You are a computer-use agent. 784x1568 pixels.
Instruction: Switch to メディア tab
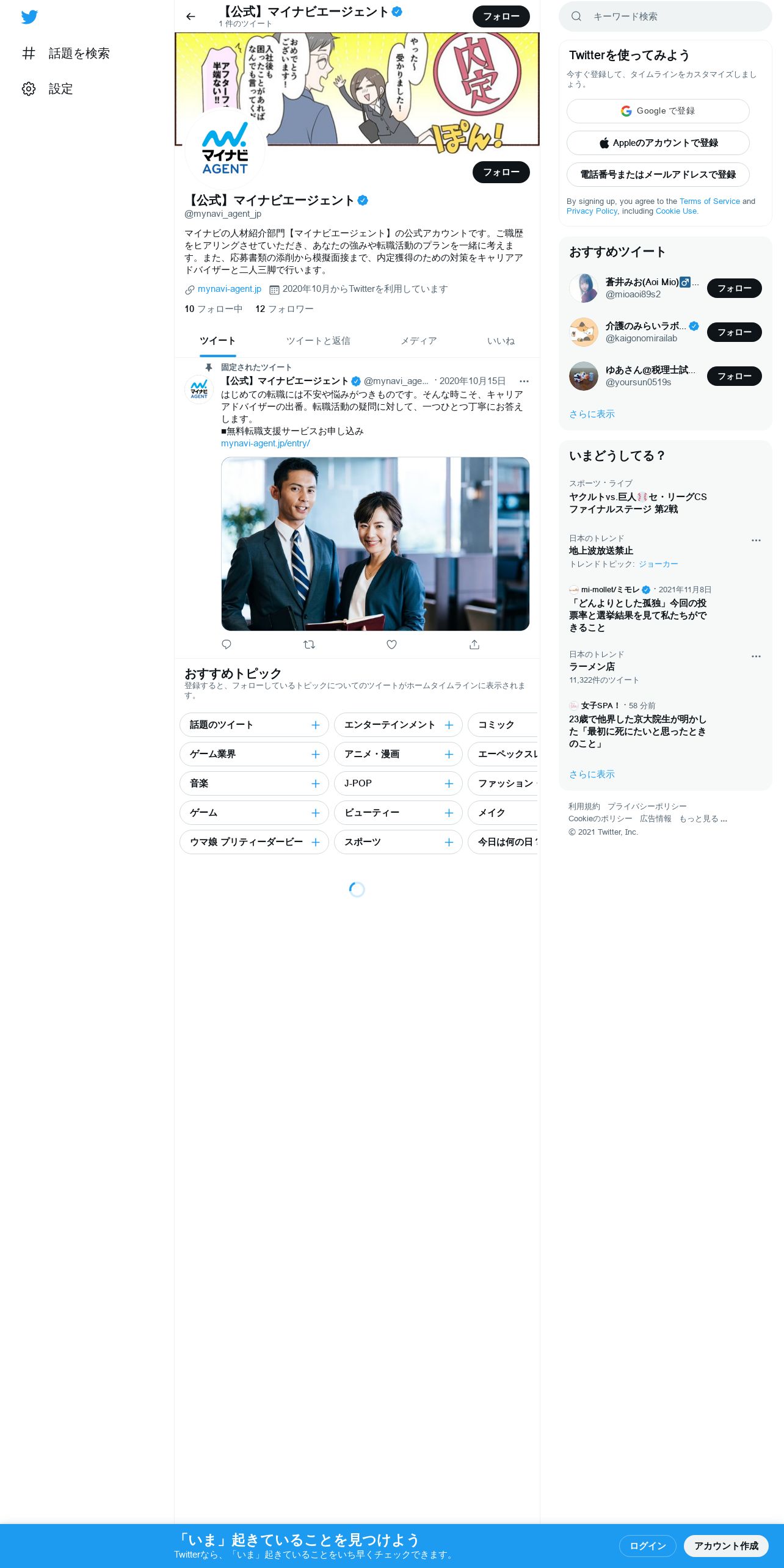coord(419,341)
